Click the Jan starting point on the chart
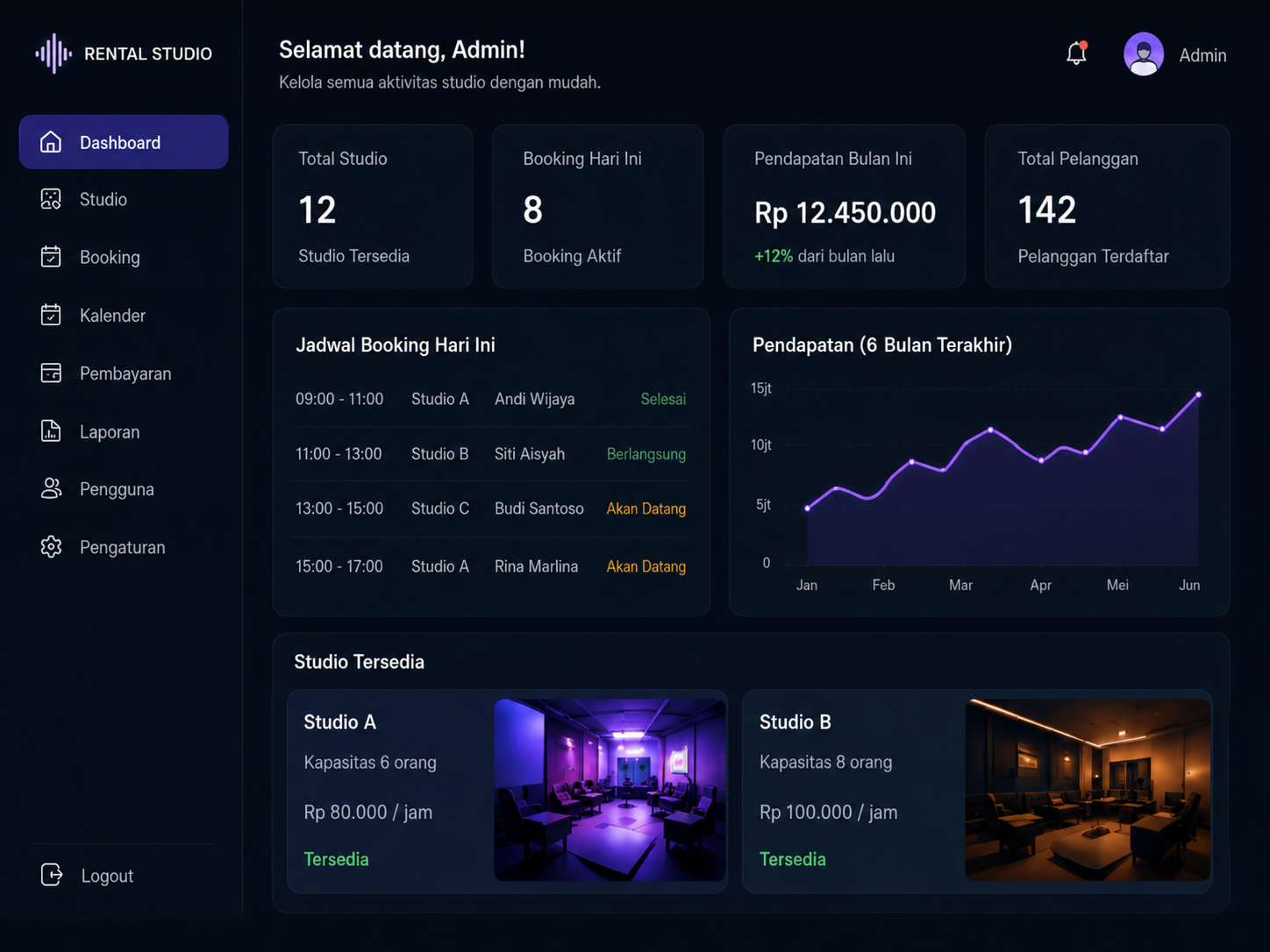 tap(808, 508)
